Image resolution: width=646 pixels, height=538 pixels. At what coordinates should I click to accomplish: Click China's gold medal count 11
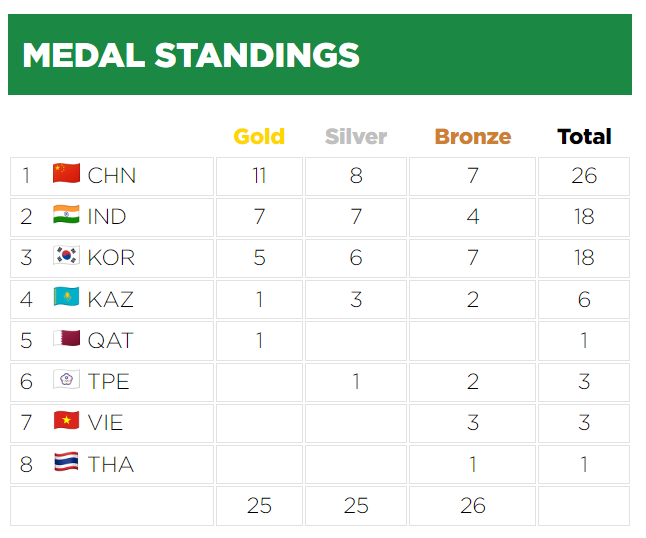point(259,176)
